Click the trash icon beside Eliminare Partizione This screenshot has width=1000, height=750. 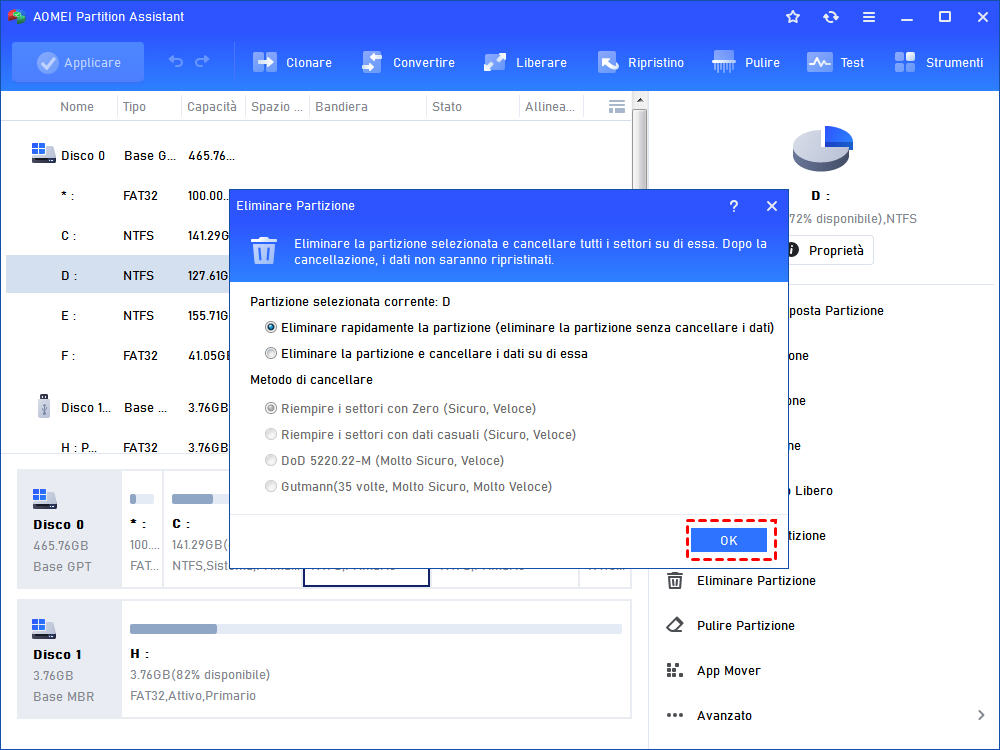(x=675, y=581)
